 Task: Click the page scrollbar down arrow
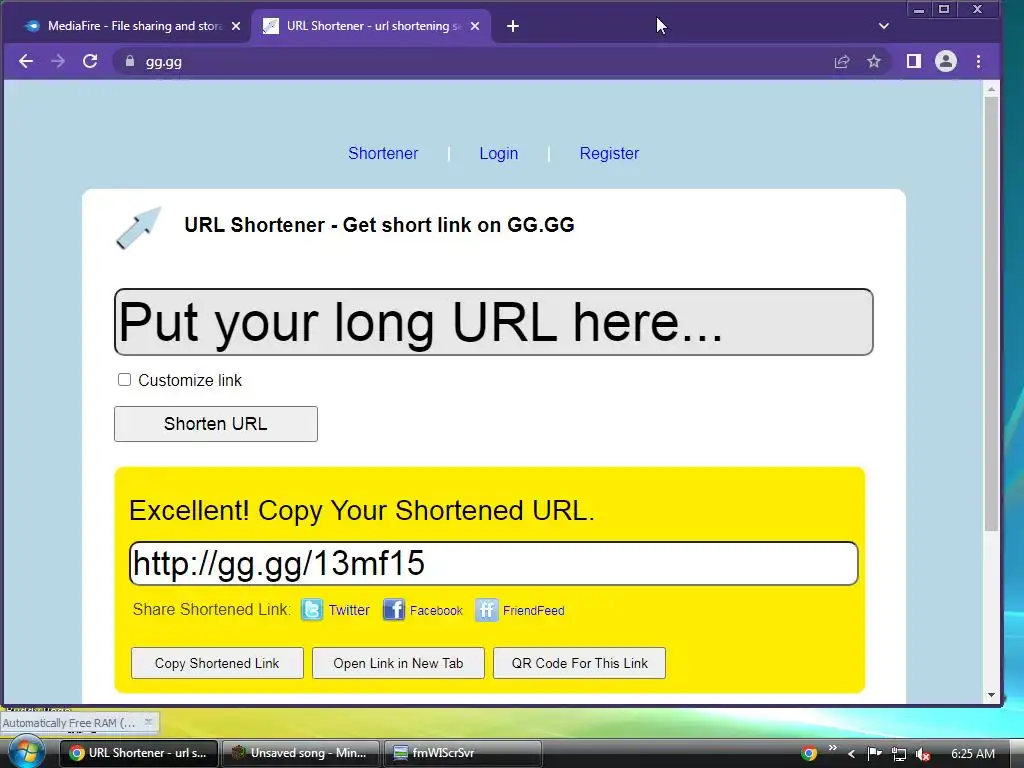click(x=991, y=696)
